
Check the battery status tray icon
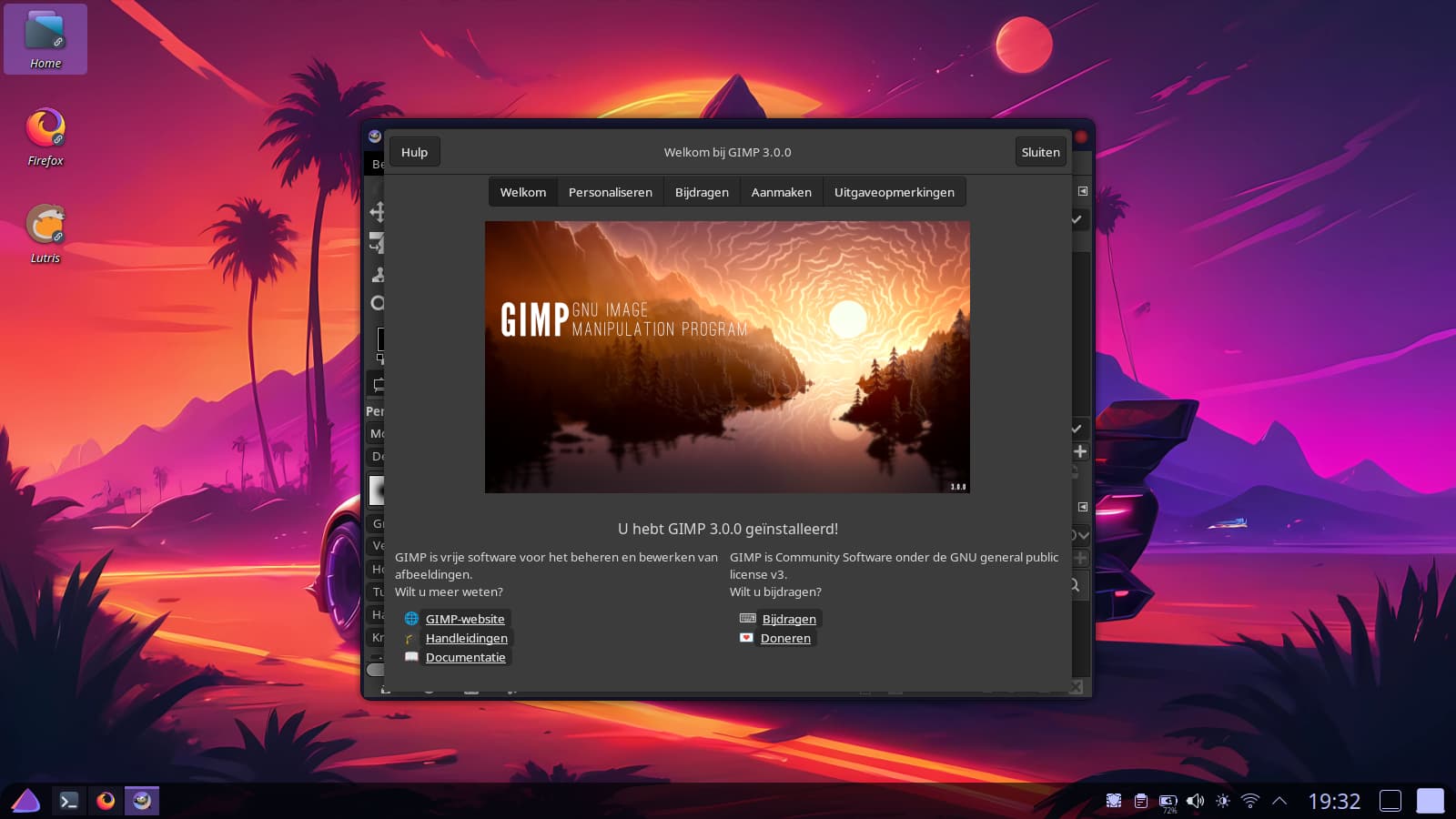pos(1168,802)
